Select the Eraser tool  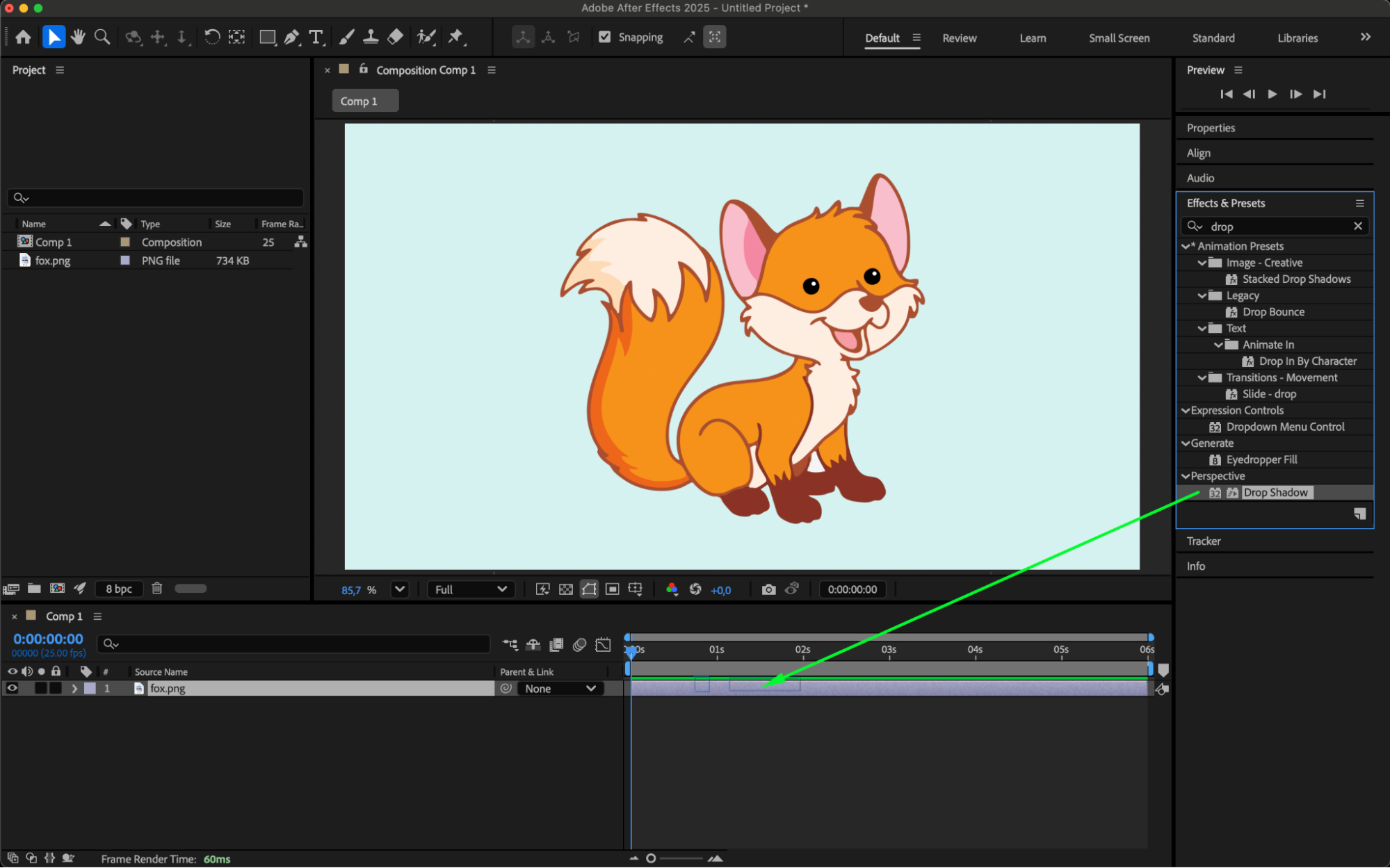(395, 37)
